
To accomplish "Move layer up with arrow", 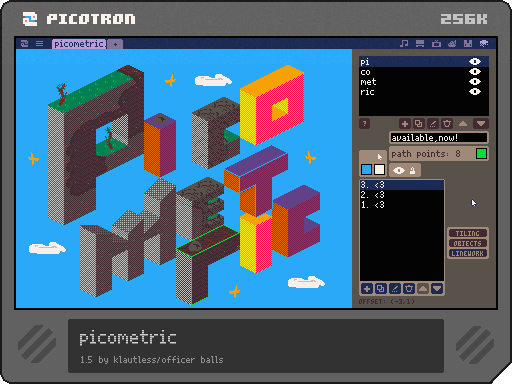I will tap(463, 124).
